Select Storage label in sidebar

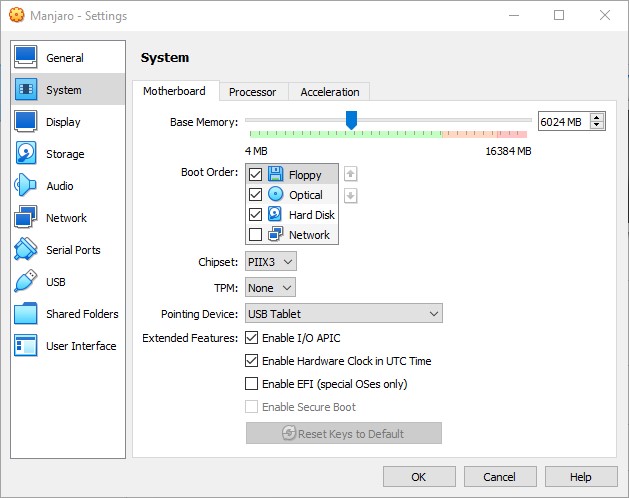(65, 154)
